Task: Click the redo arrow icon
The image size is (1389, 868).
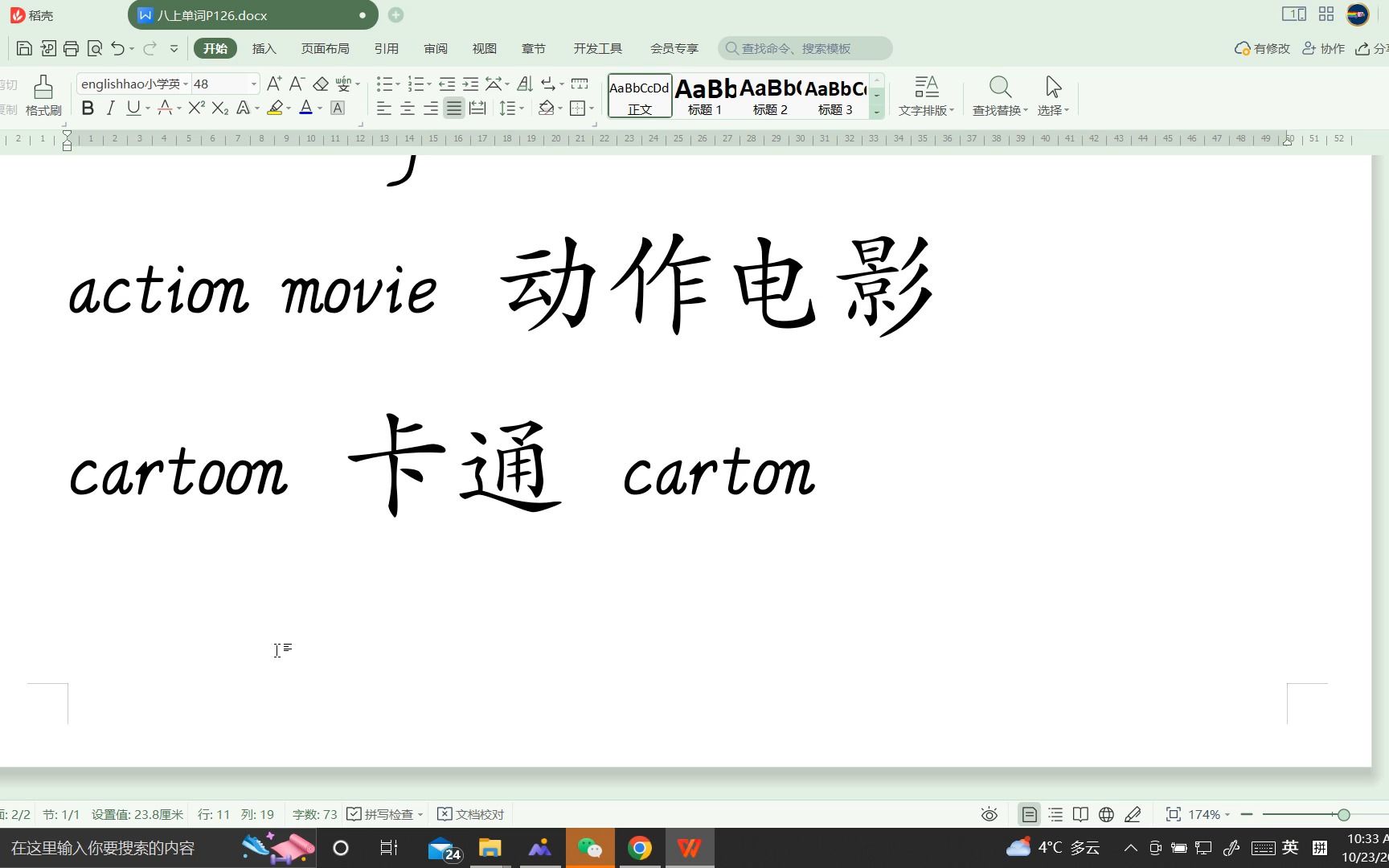Action: 150,49
